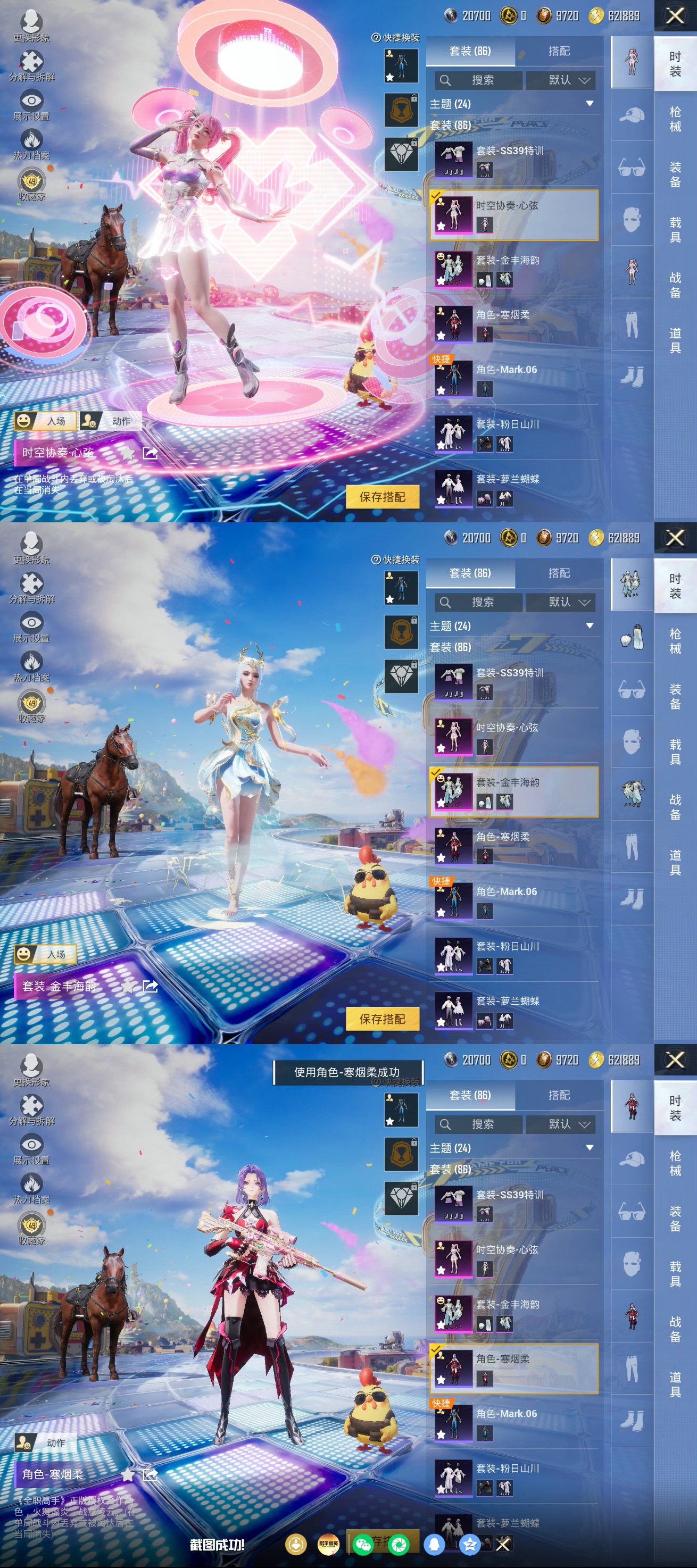Open 分解与拆解 in the top screenshot
This screenshot has height=1568, width=697.
(x=31, y=65)
